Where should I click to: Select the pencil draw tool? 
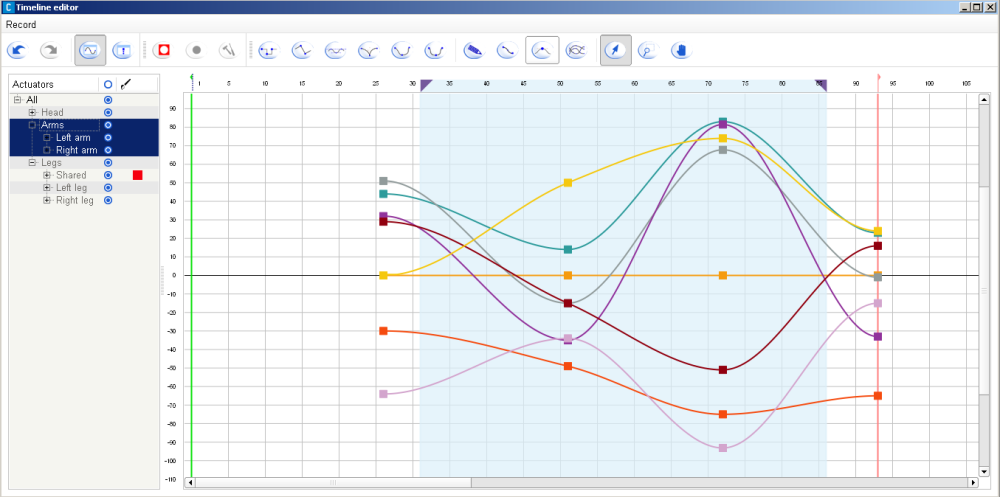click(x=473, y=49)
